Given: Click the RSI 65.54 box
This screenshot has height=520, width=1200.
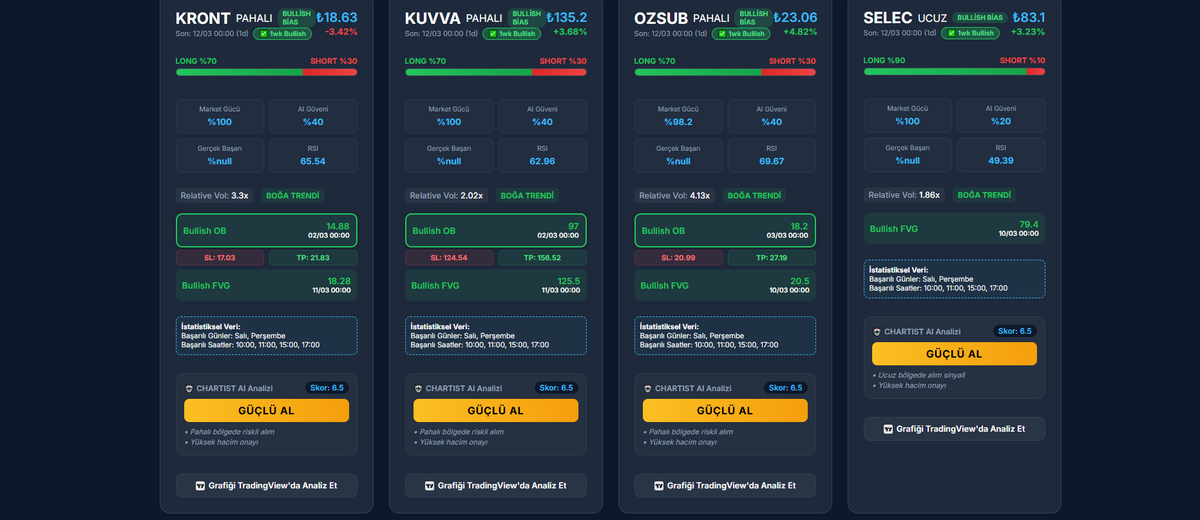Looking at the screenshot, I should tap(313, 155).
